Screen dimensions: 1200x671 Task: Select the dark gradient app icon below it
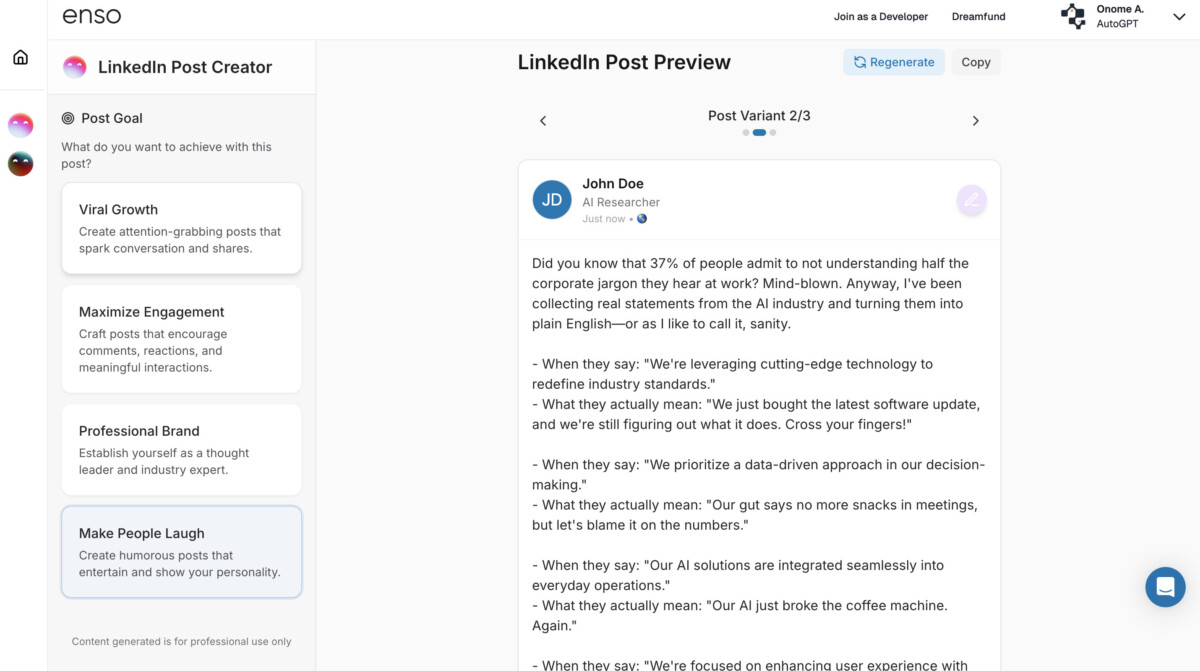tap(20, 163)
